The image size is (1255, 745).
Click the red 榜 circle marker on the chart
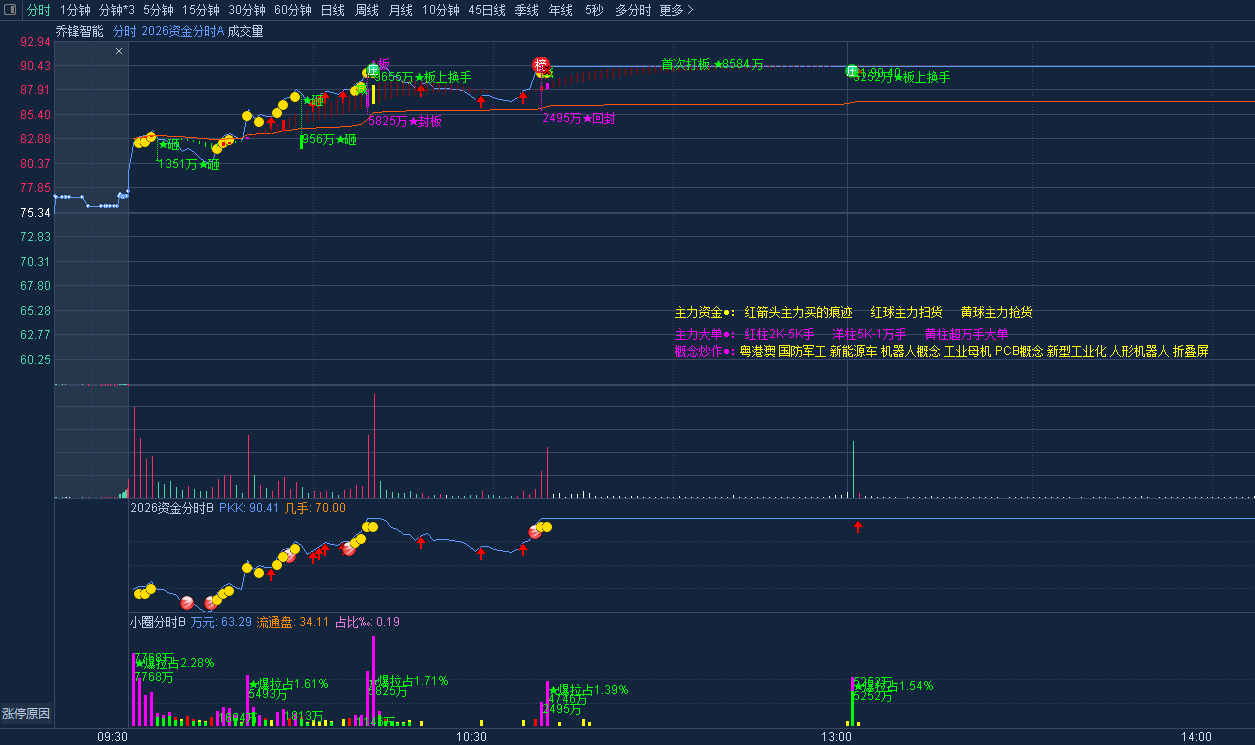pos(542,67)
